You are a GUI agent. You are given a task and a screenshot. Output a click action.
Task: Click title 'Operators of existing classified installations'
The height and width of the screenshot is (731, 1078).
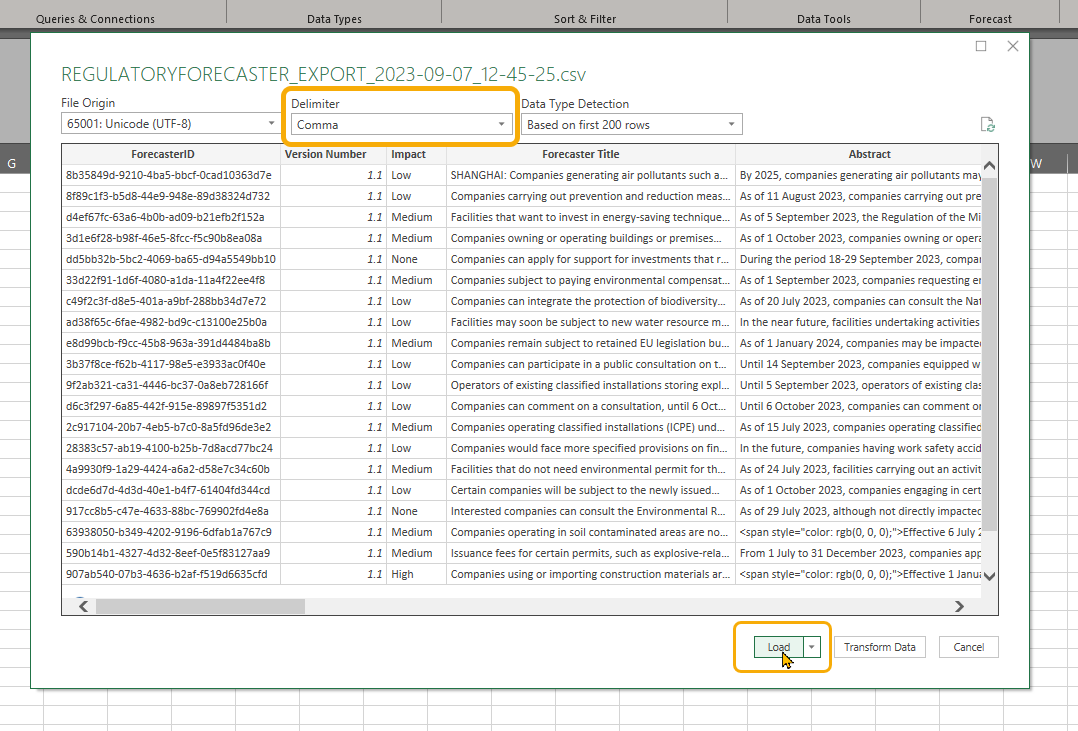(x=591, y=385)
